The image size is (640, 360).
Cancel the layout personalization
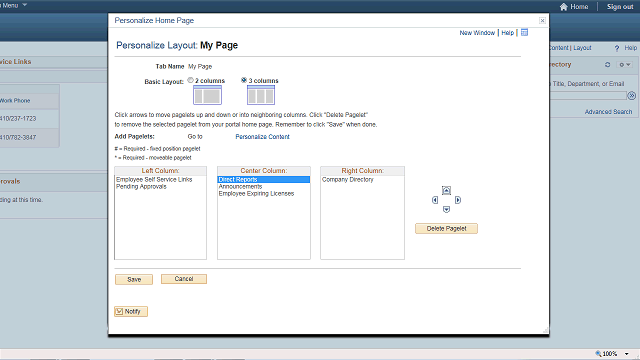coord(184,279)
